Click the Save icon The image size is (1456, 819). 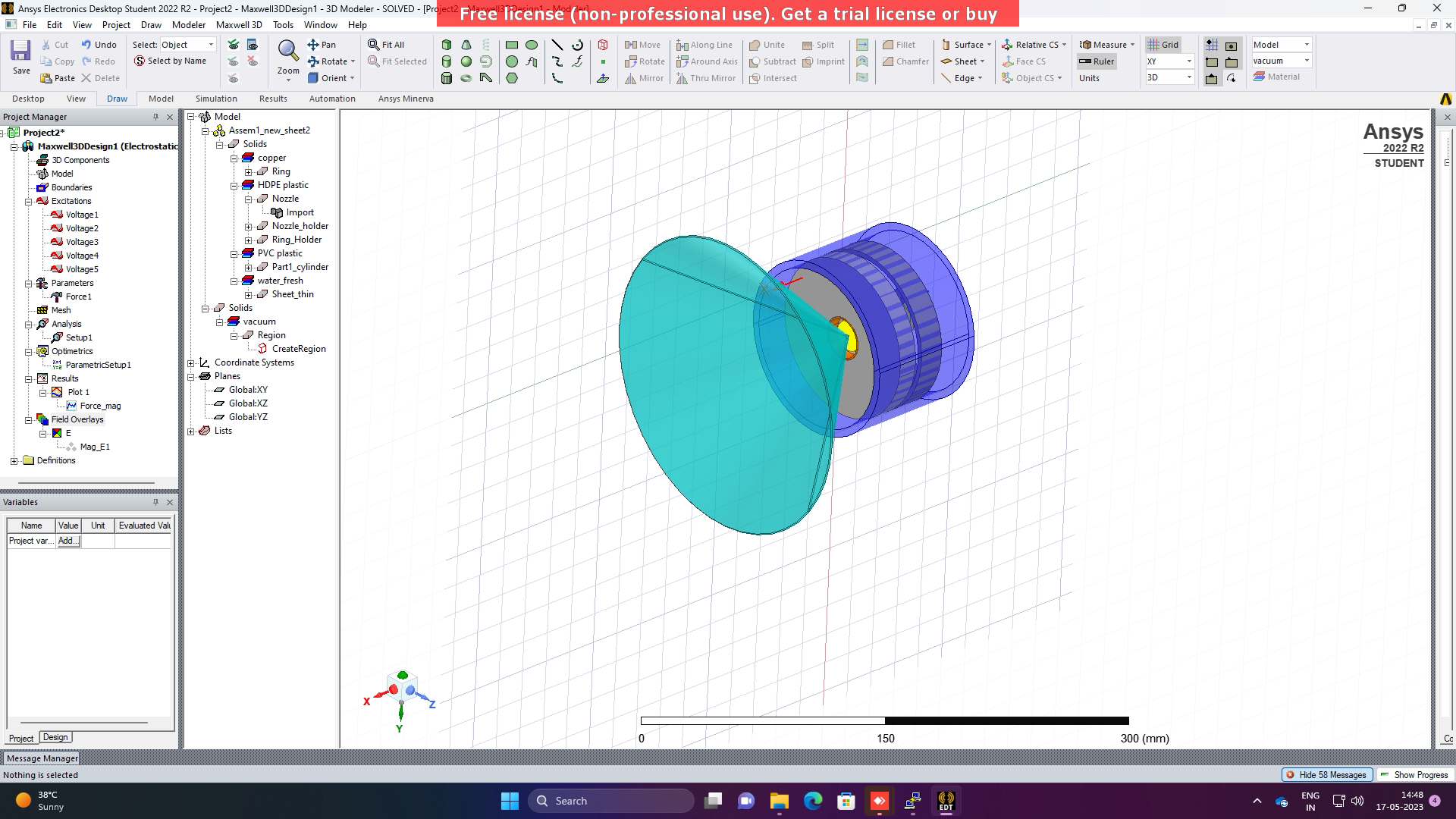click(20, 52)
